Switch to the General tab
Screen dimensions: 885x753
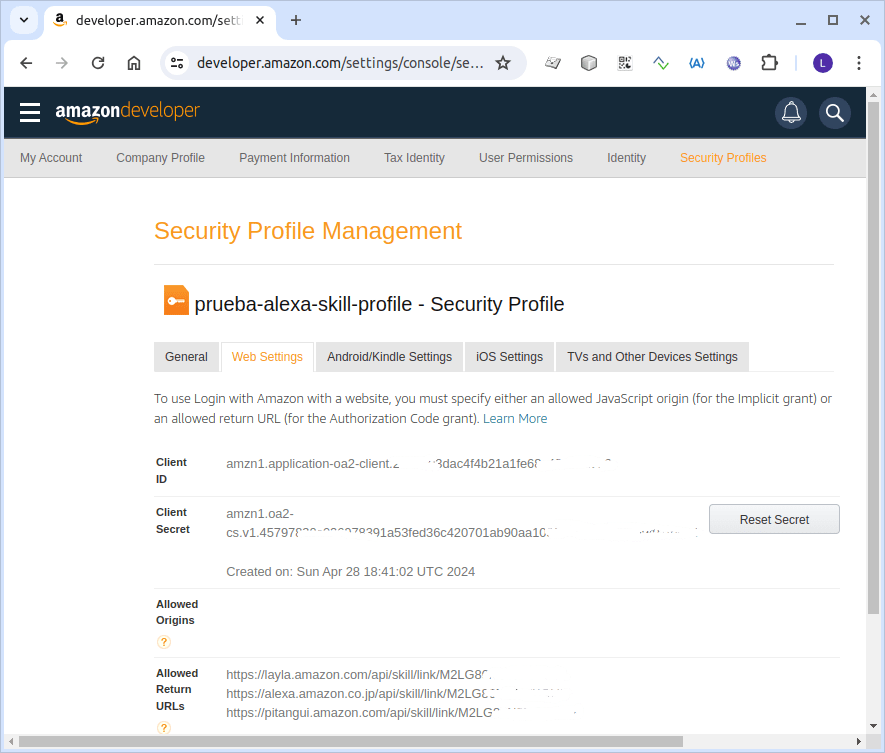pyautogui.click(x=186, y=357)
